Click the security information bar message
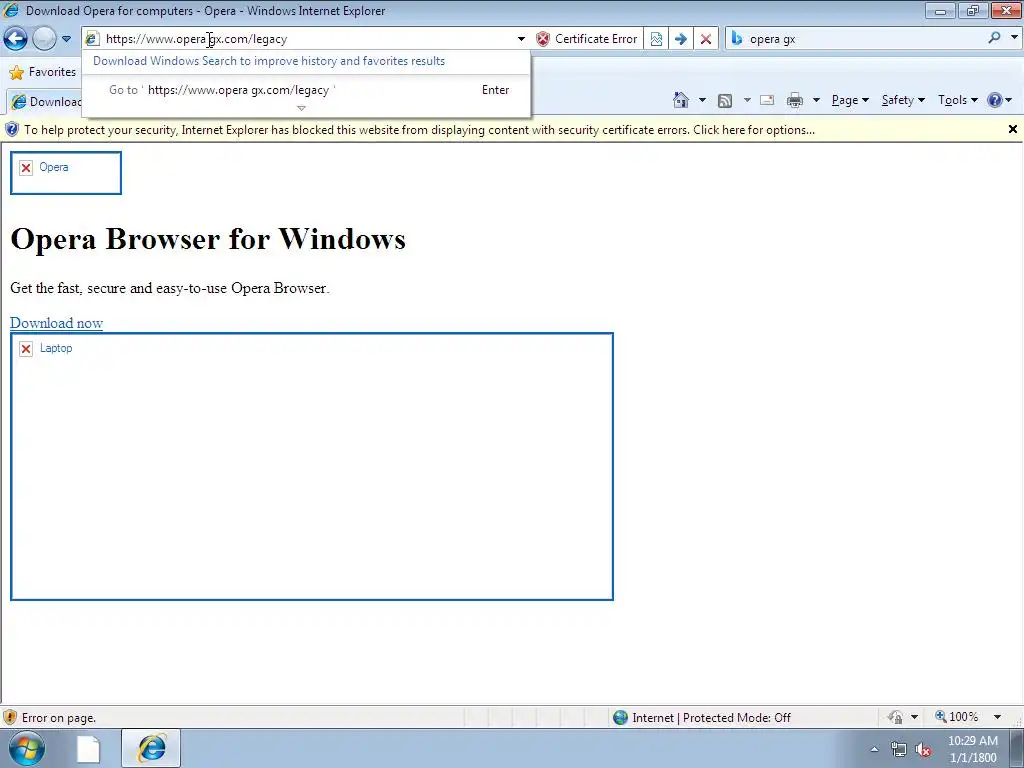The width and height of the screenshot is (1024, 768). tap(419, 130)
